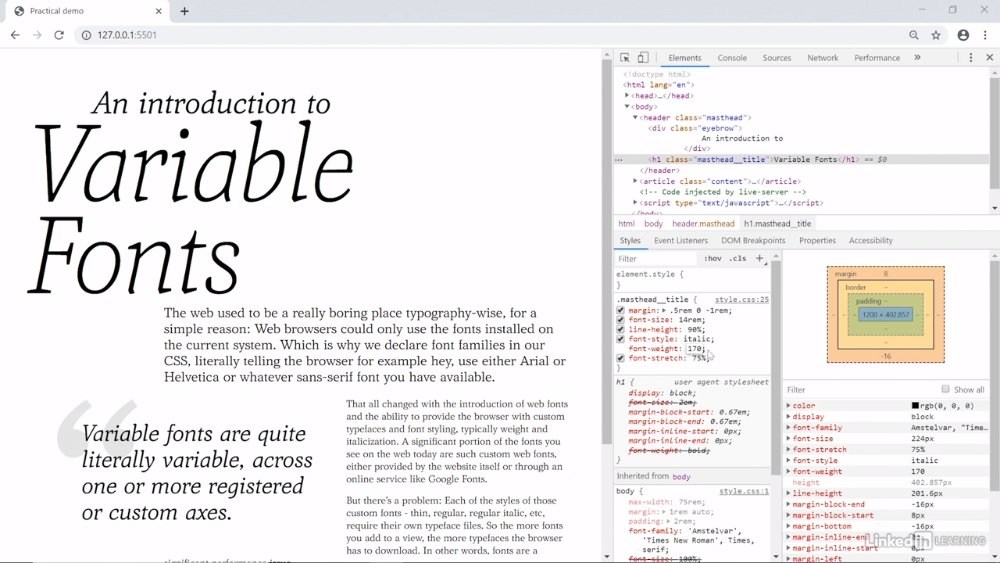
Task: Open a new browser tab
Action: (184, 11)
